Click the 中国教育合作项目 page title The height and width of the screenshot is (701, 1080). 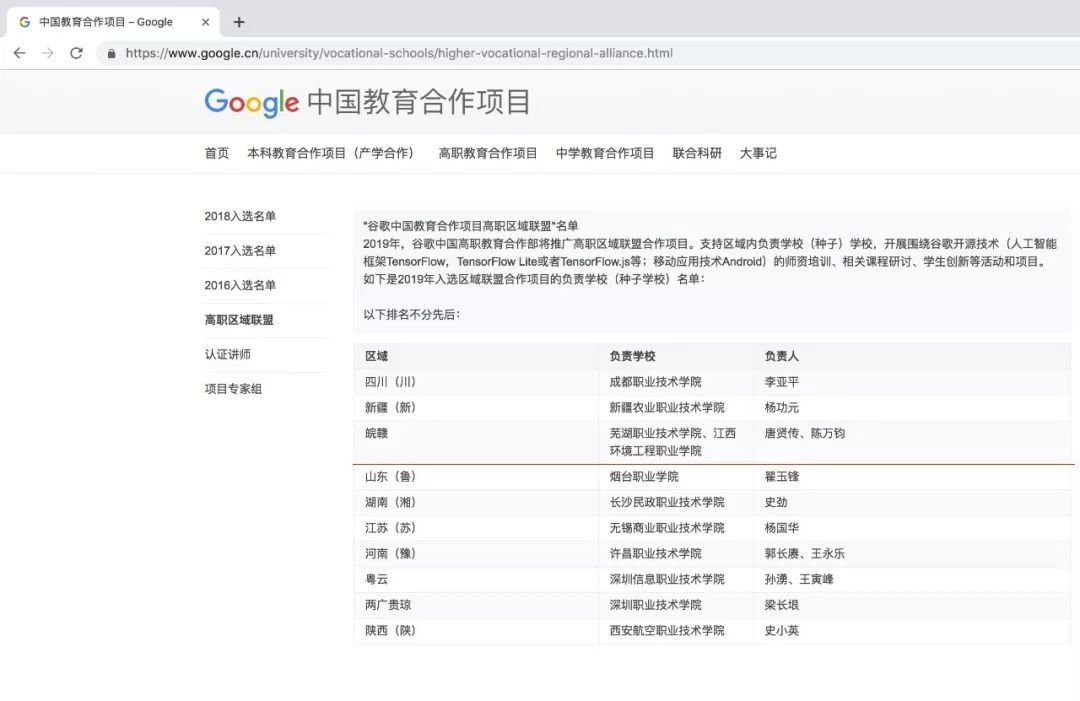coord(419,102)
